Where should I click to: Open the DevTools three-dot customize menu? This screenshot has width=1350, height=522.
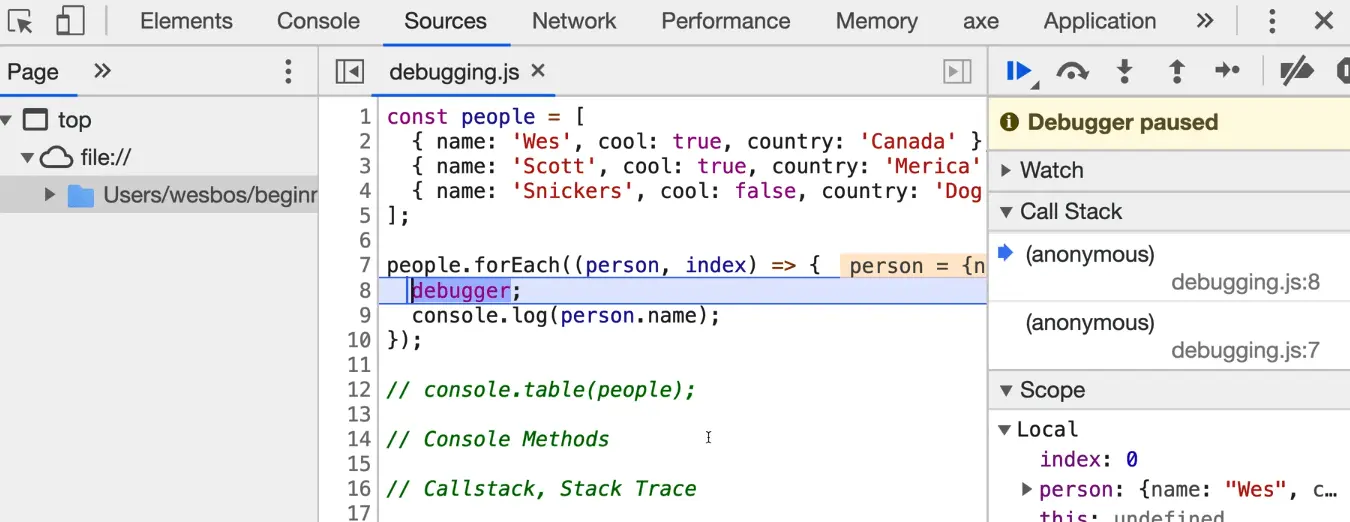[1272, 21]
